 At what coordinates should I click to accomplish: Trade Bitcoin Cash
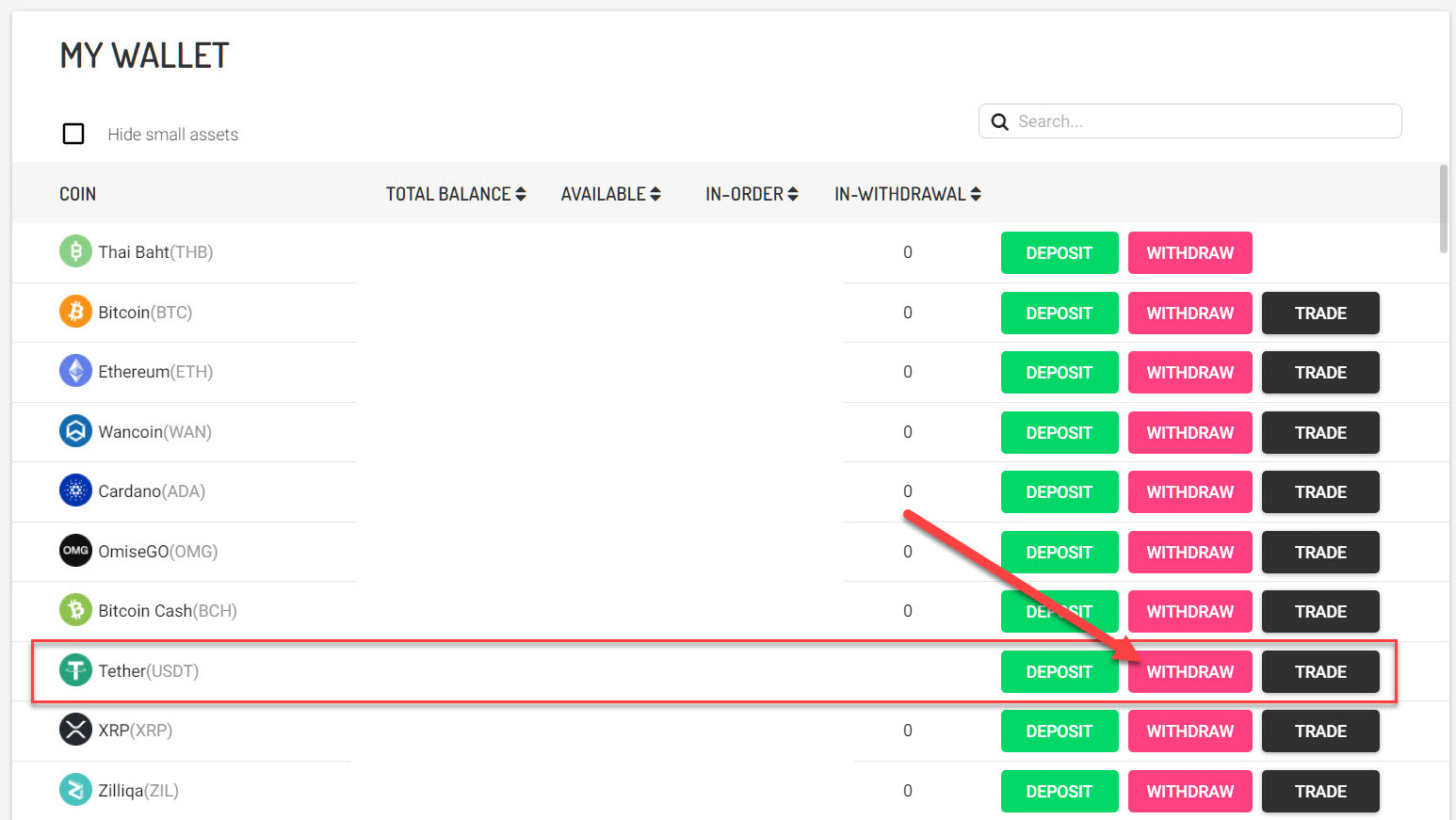pyautogui.click(x=1320, y=611)
